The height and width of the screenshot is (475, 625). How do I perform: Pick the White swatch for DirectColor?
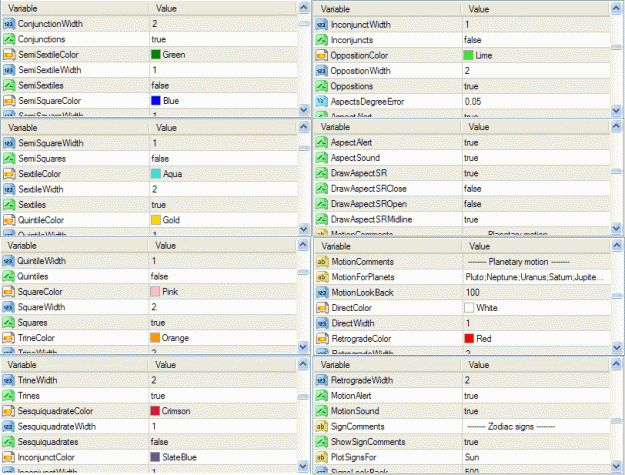click(469, 308)
